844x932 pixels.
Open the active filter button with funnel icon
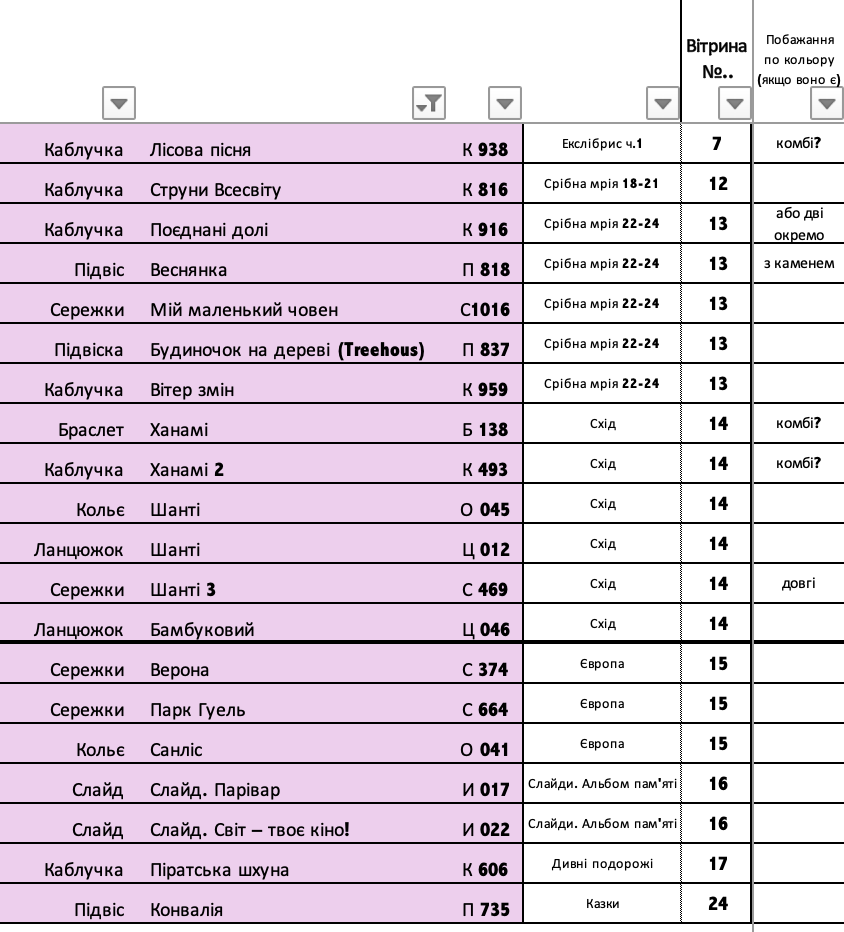(x=429, y=103)
